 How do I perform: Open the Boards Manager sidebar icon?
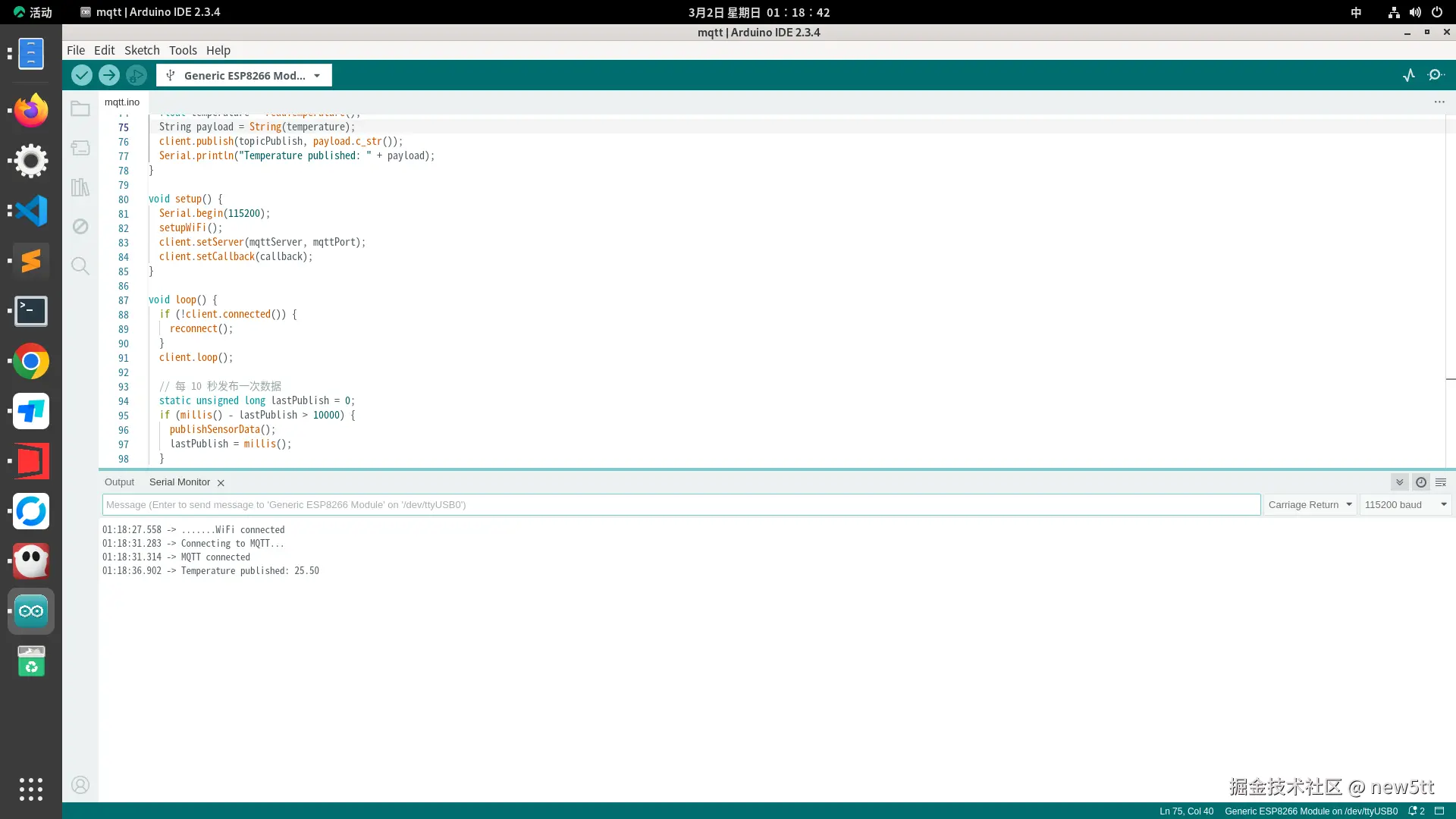point(80,148)
